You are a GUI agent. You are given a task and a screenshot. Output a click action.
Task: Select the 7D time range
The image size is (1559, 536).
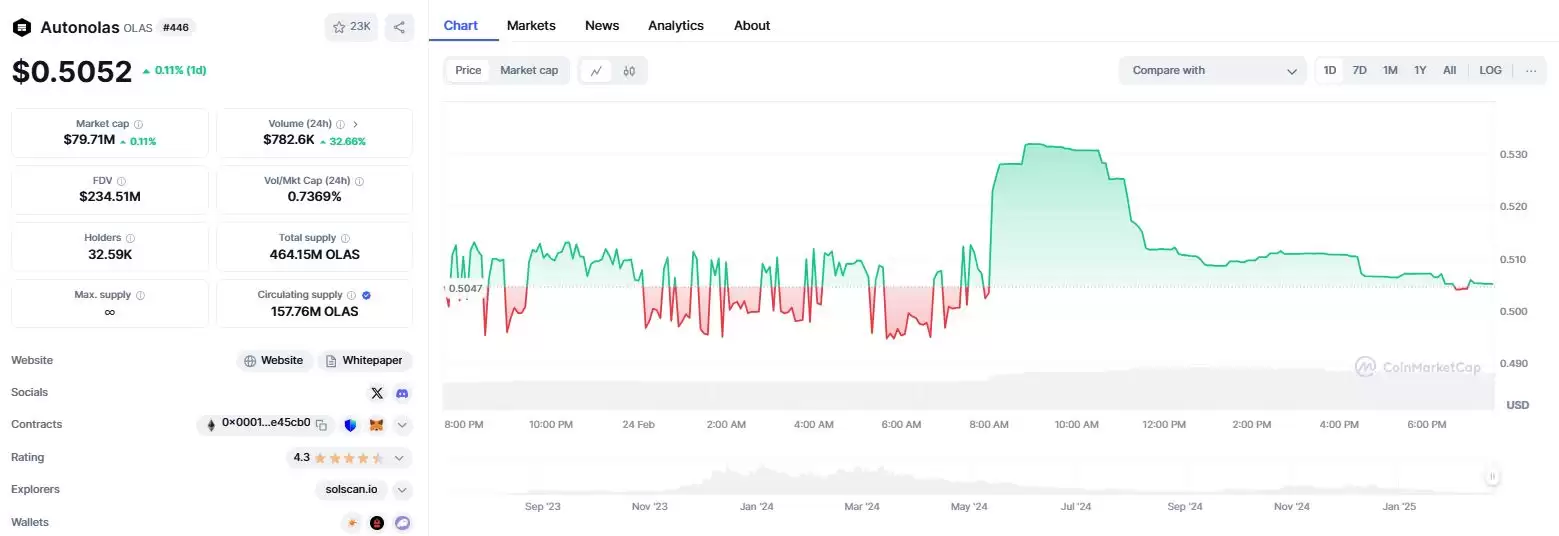tap(1359, 70)
